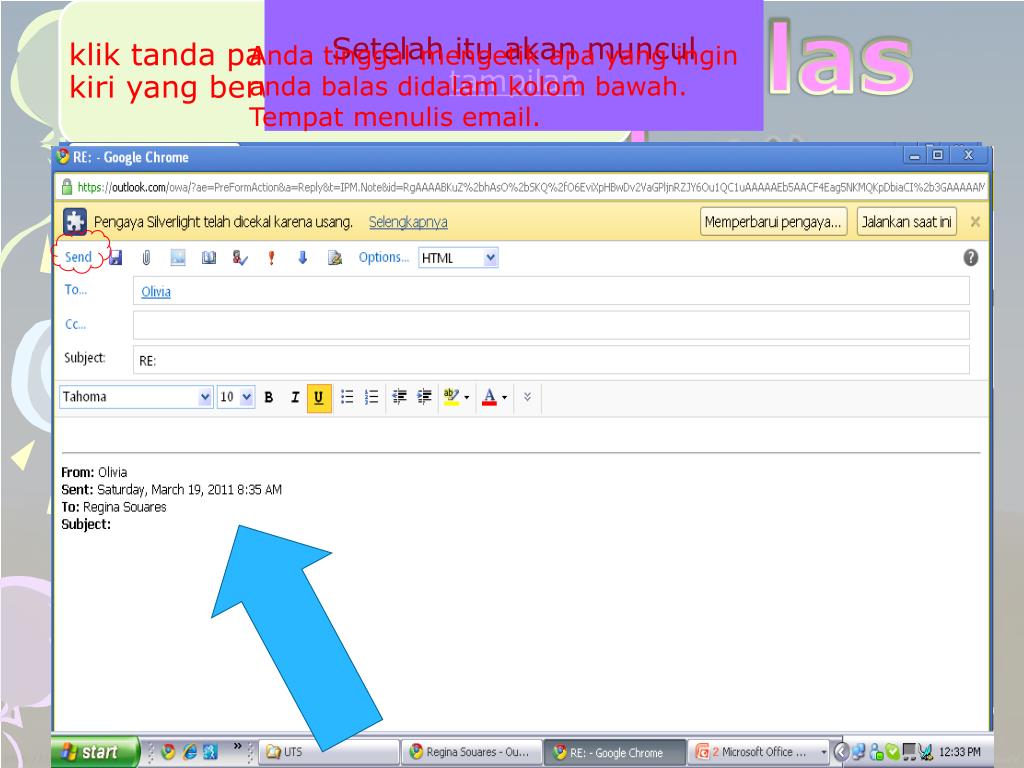Screen dimensions: 1024x768
Task: Click the Decrease Indent icon
Action: point(400,397)
